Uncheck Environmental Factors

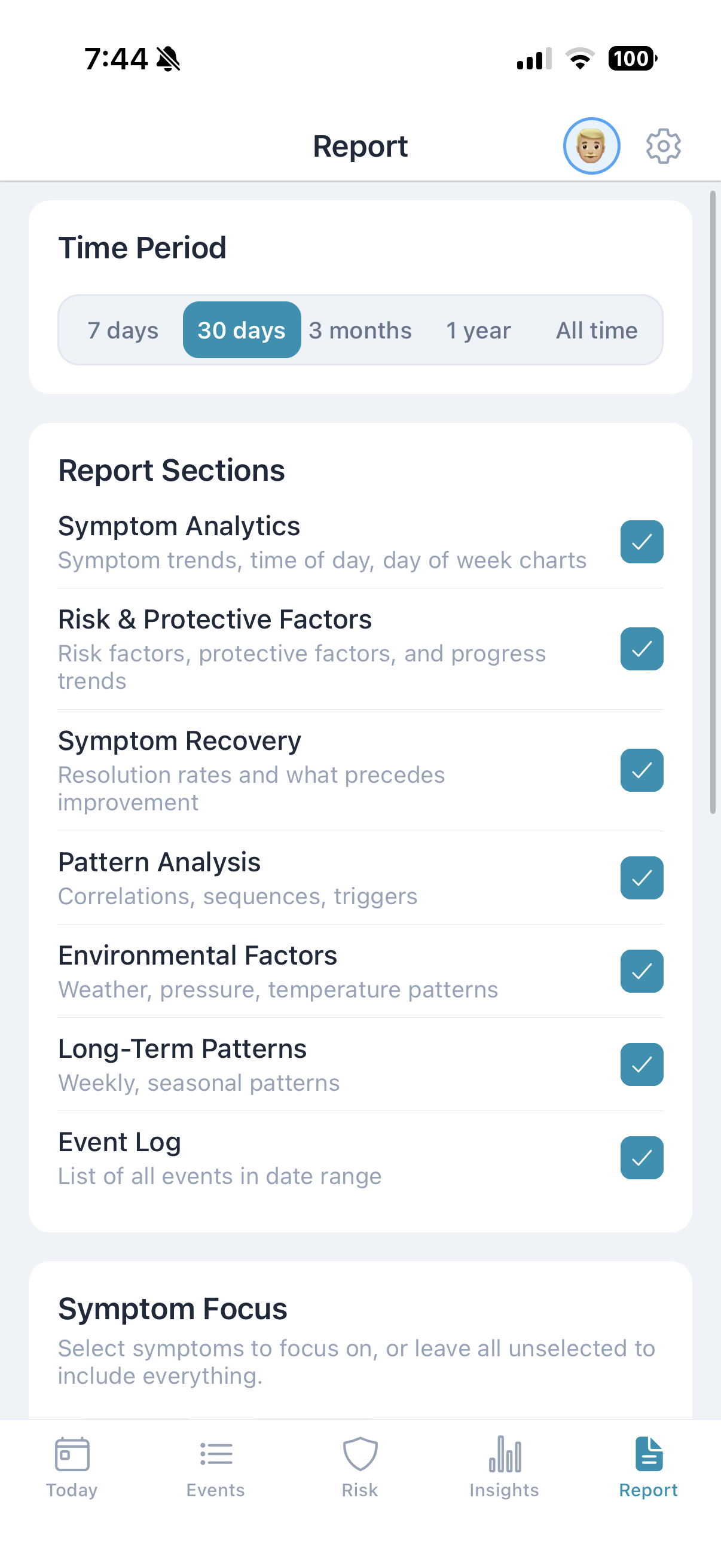point(641,971)
